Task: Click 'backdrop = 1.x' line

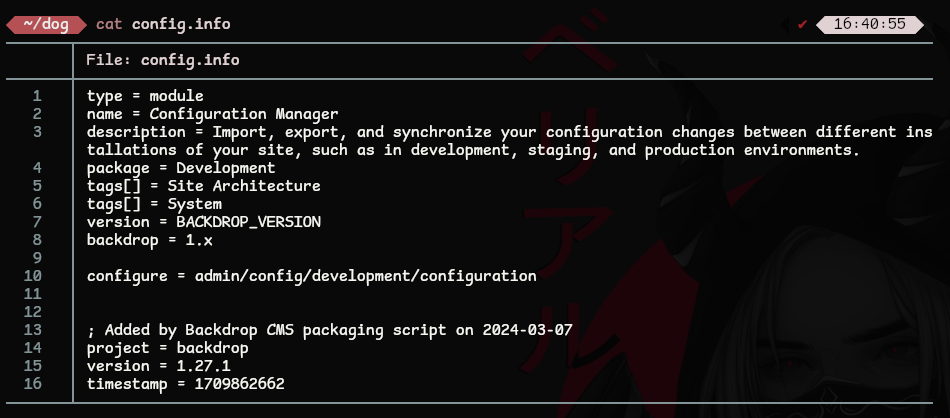Action: click(150, 240)
